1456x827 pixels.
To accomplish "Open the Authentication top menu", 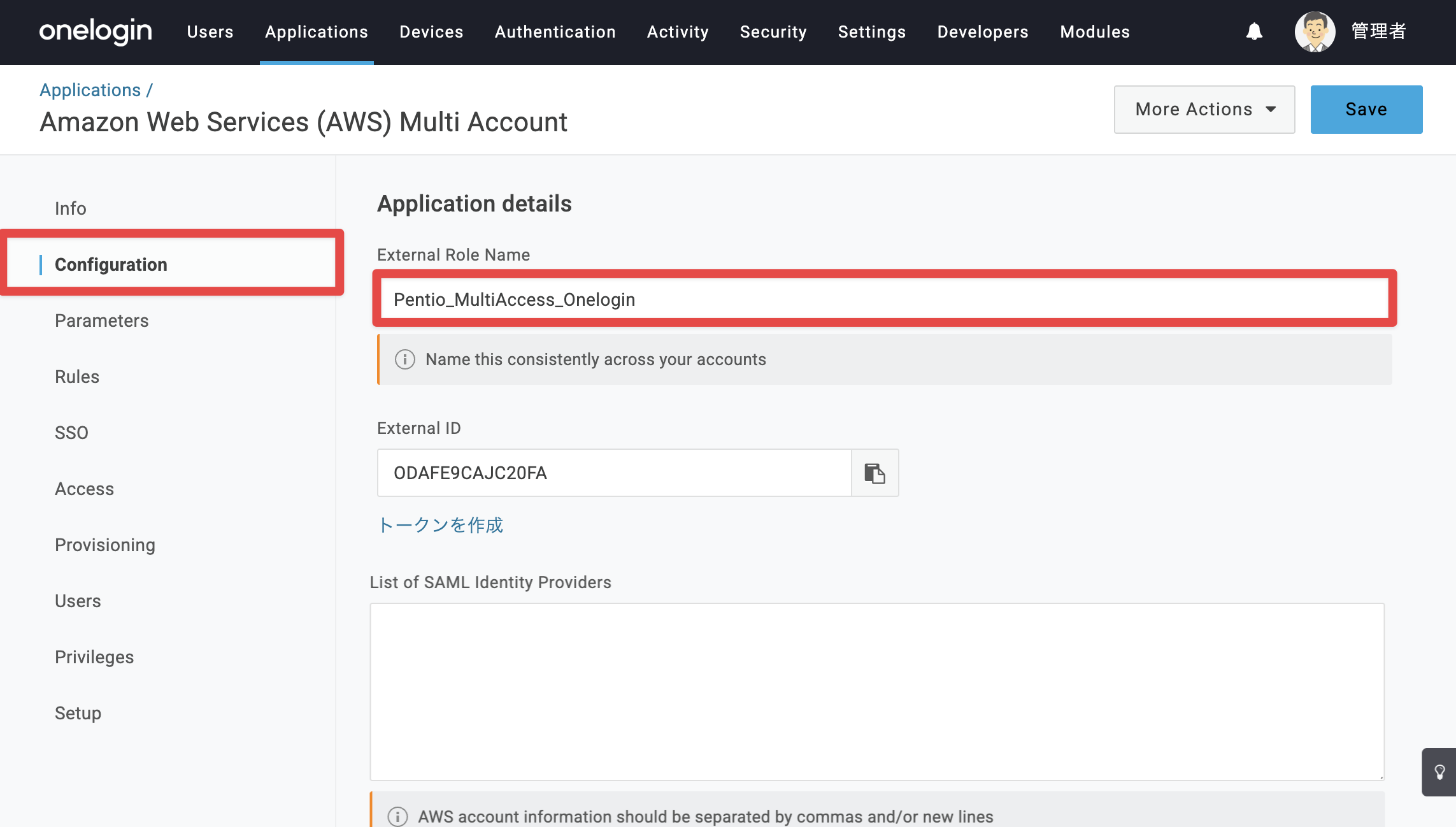I will 555,32.
